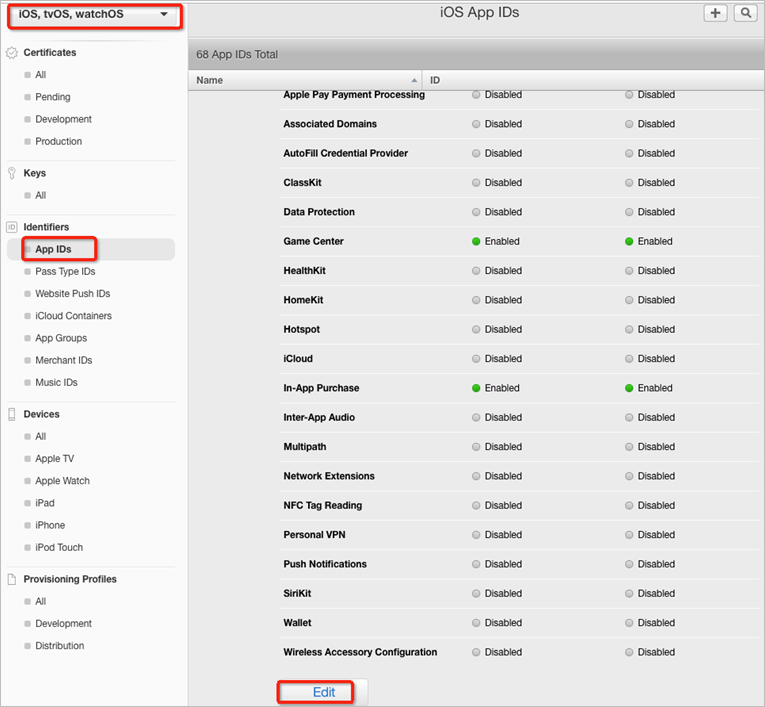Click the Data Protection label
Image resolution: width=765 pixels, height=707 pixels.
[x=319, y=212]
